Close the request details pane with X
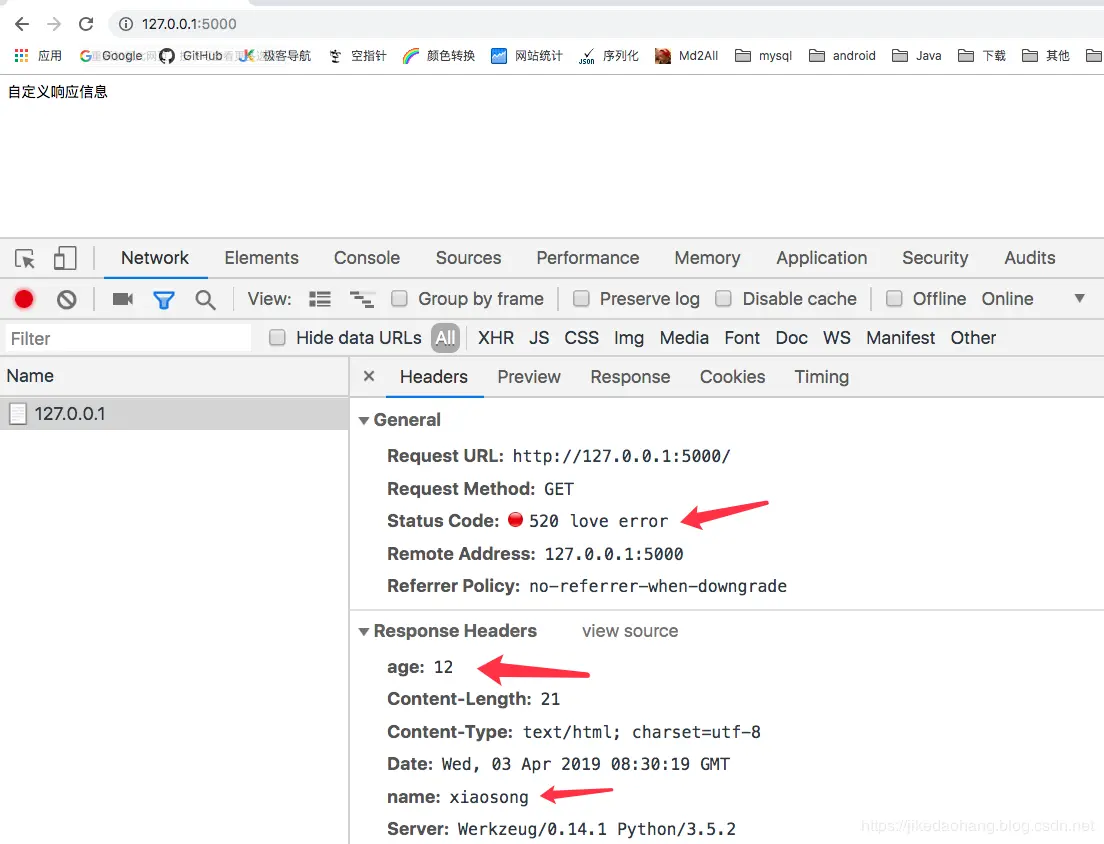The height and width of the screenshot is (844, 1104). [369, 376]
